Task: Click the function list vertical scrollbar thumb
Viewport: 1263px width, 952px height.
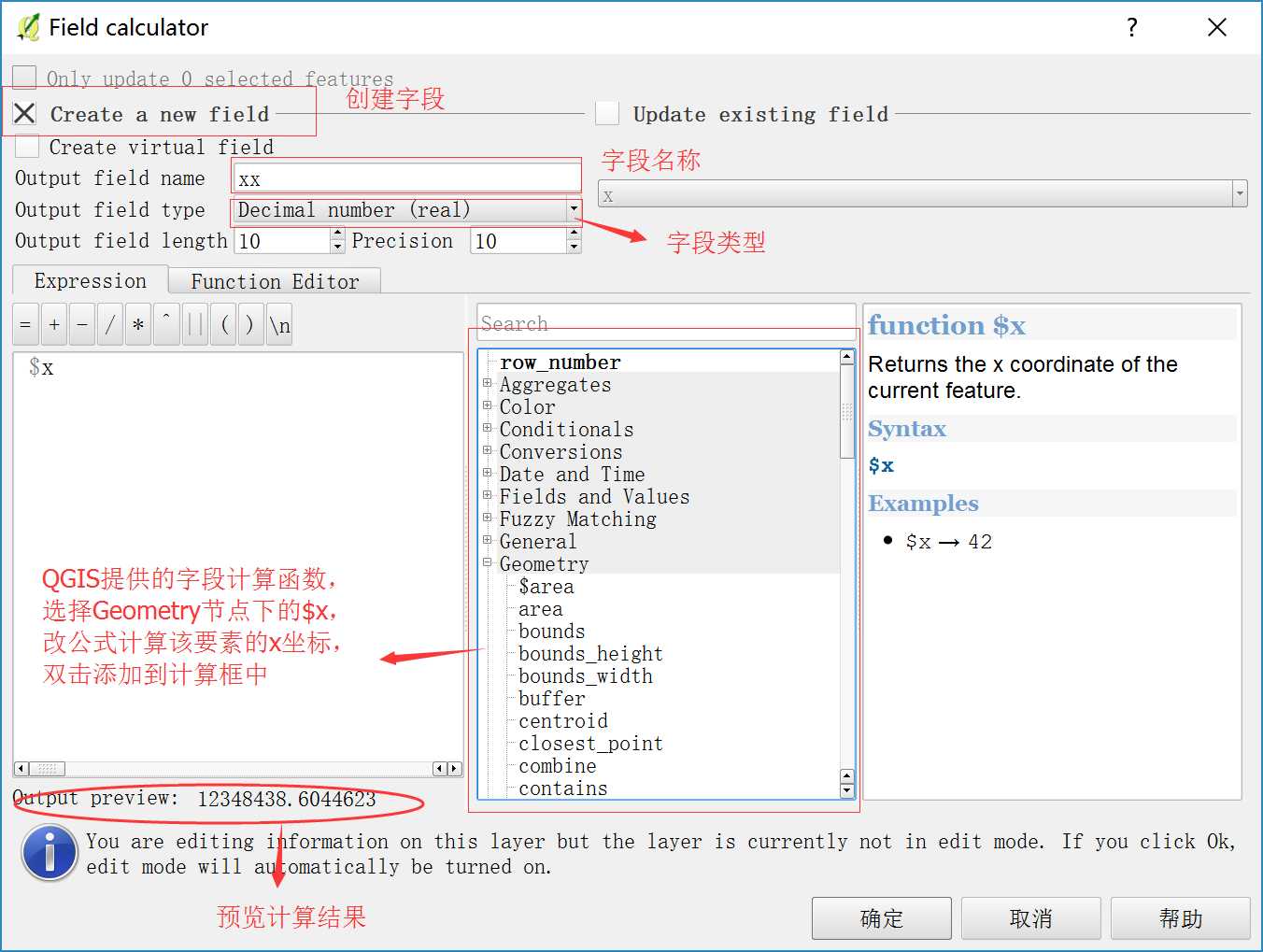Action: (x=847, y=411)
